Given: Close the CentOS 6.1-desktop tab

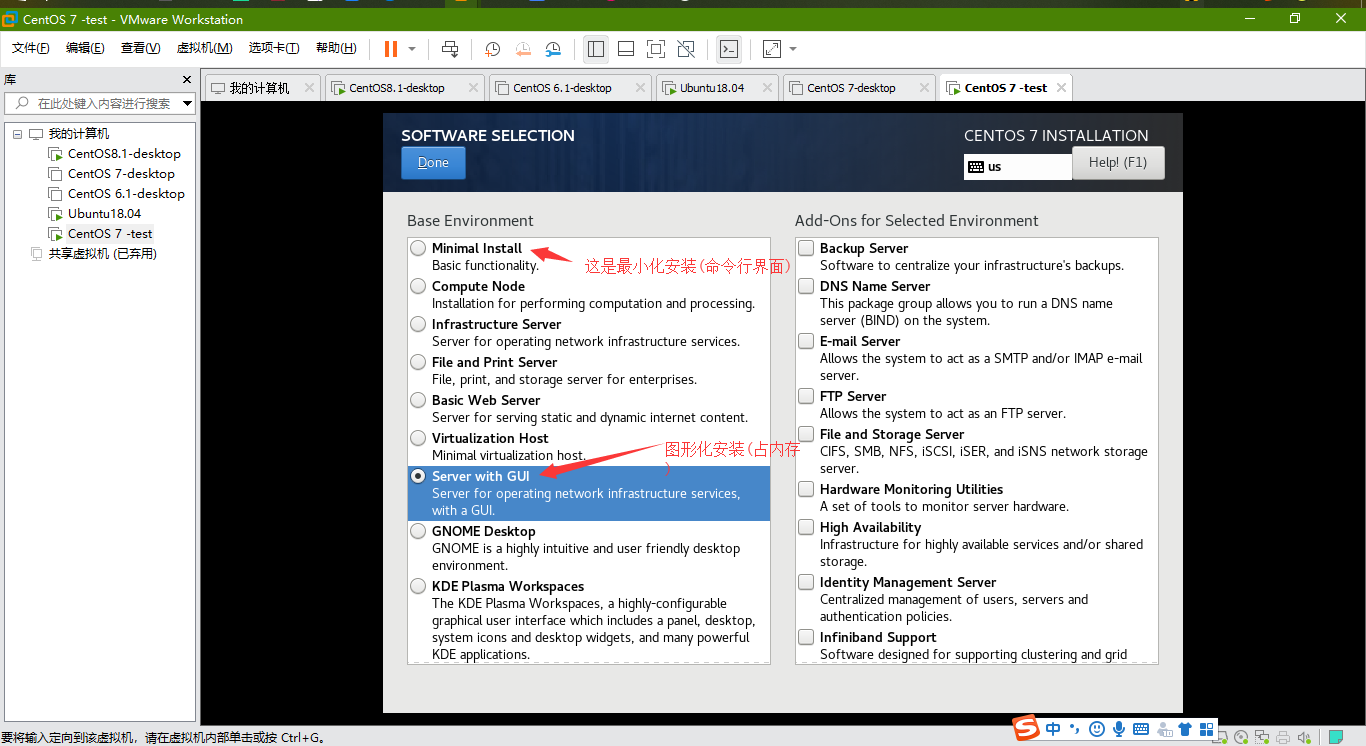Looking at the screenshot, I should (640, 88).
